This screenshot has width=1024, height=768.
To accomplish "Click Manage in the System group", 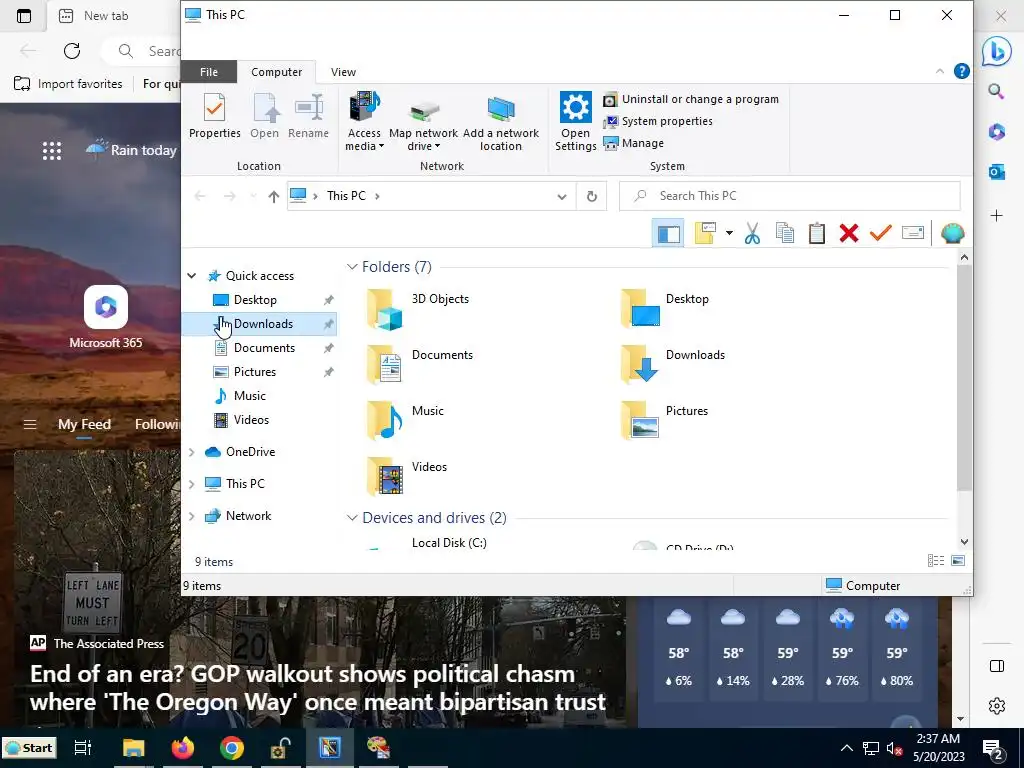I will 633,143.
